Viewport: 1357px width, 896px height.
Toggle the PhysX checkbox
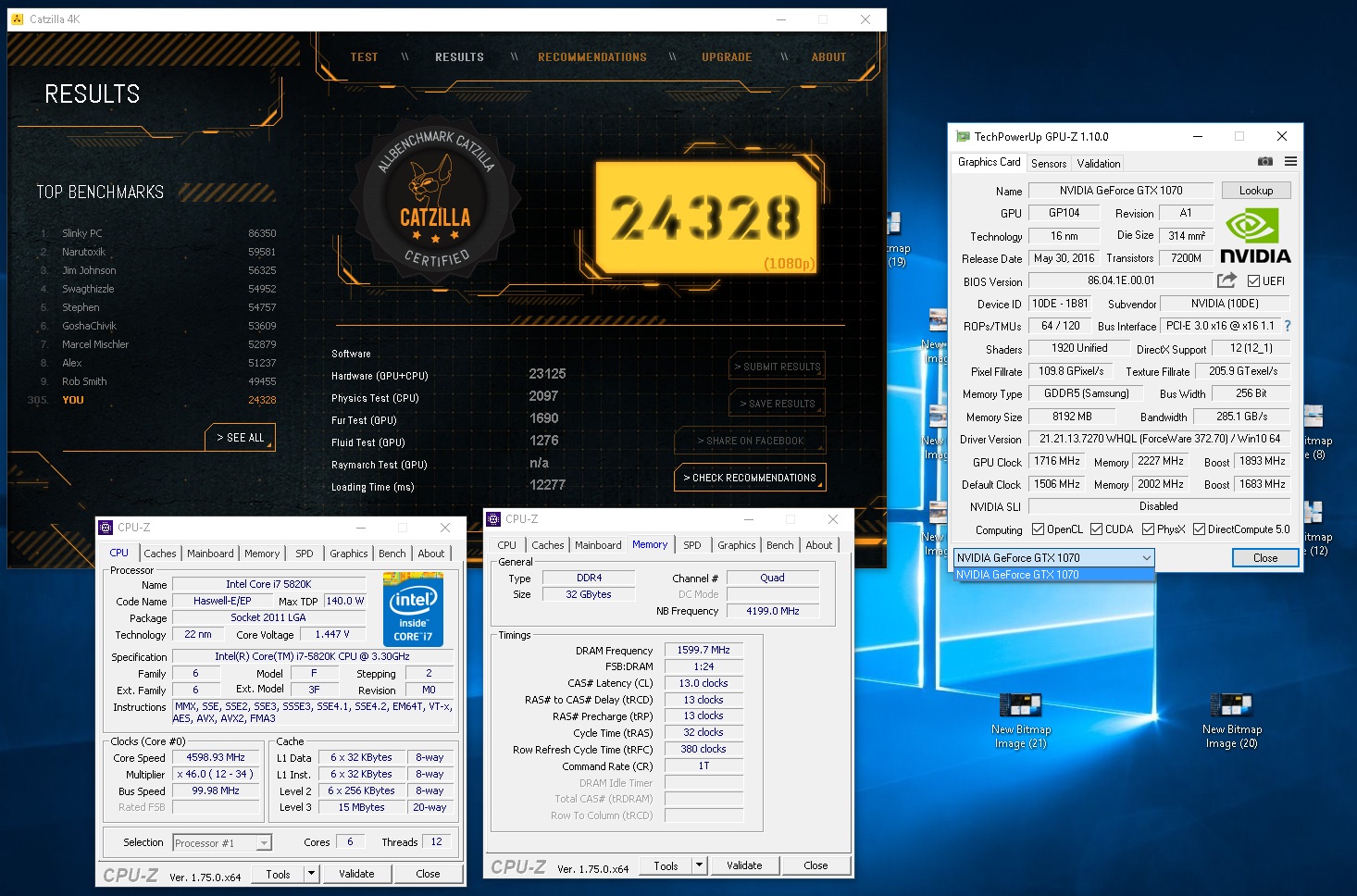(1148, 529)
